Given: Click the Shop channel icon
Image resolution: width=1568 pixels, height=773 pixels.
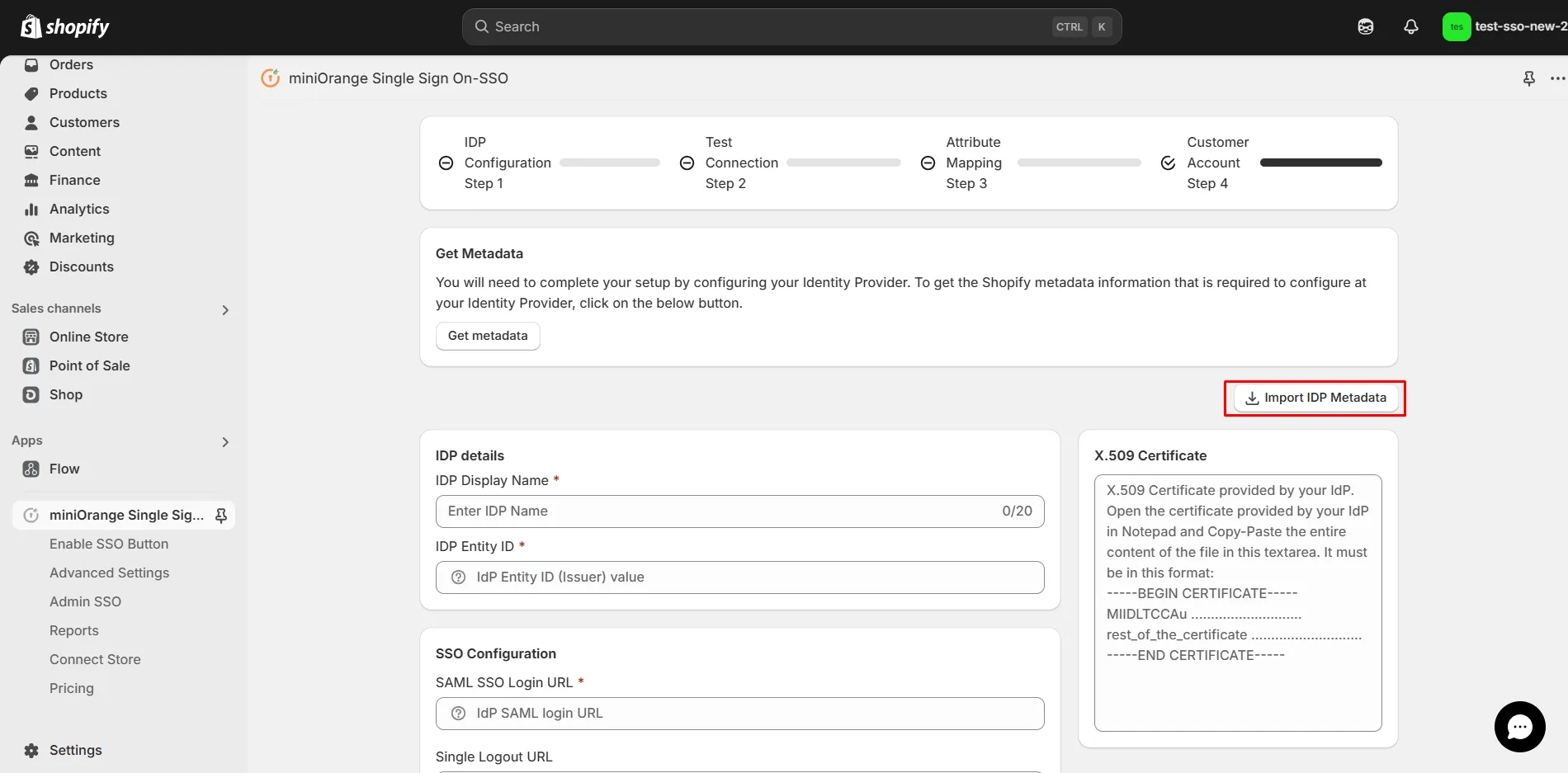Looking at the screenshot, I should [31, 394].
